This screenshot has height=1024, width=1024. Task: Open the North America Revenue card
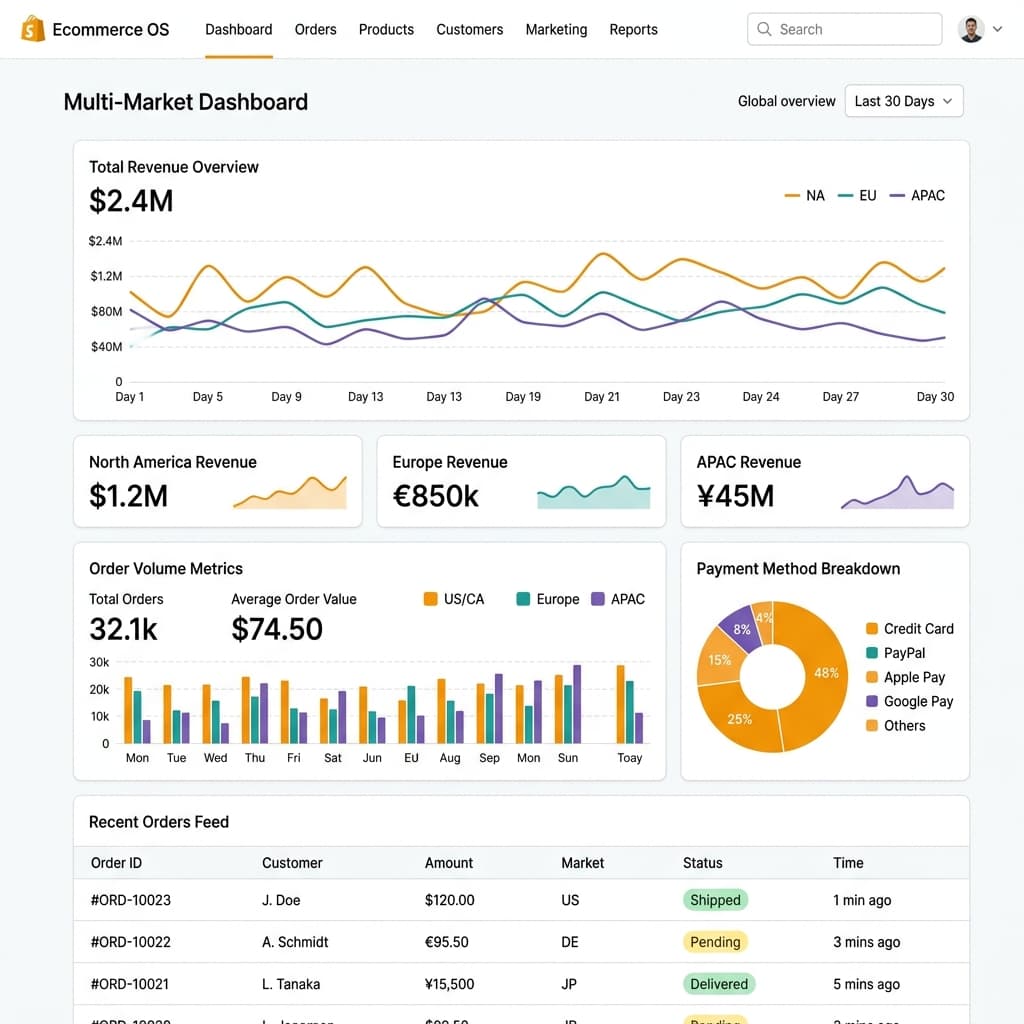[x=217, y=481]
